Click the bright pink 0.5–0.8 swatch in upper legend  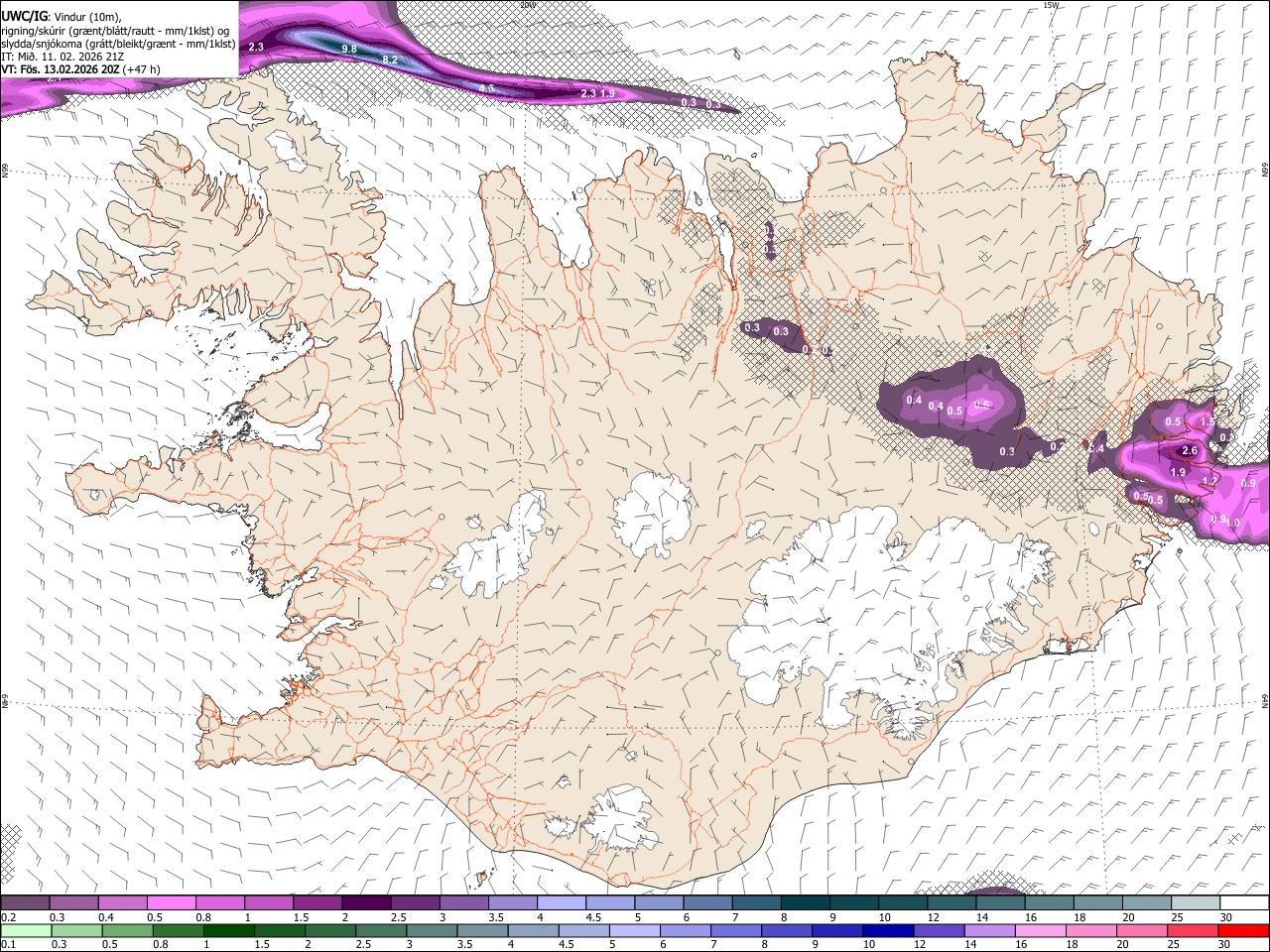(171, 903)
